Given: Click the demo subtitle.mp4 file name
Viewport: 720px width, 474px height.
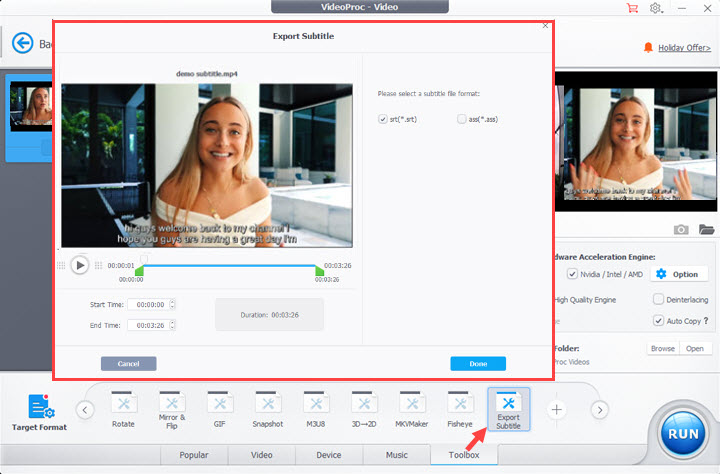Looking at the screenshot, I should 207,73.
